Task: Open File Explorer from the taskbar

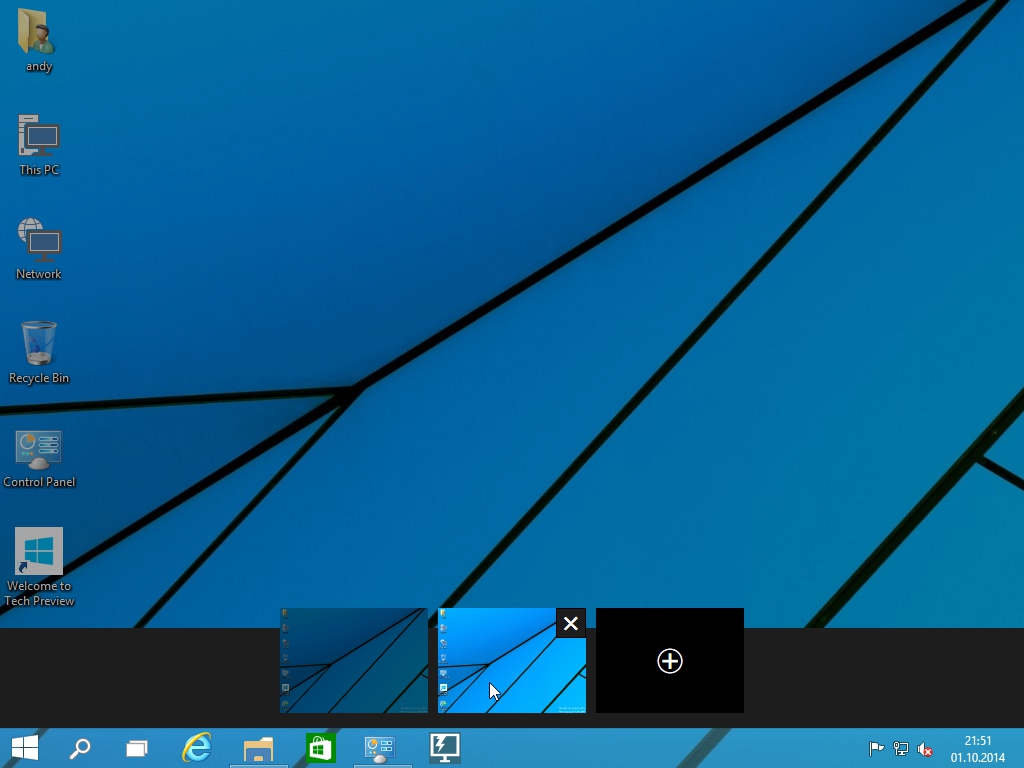Action: (258, 748)
